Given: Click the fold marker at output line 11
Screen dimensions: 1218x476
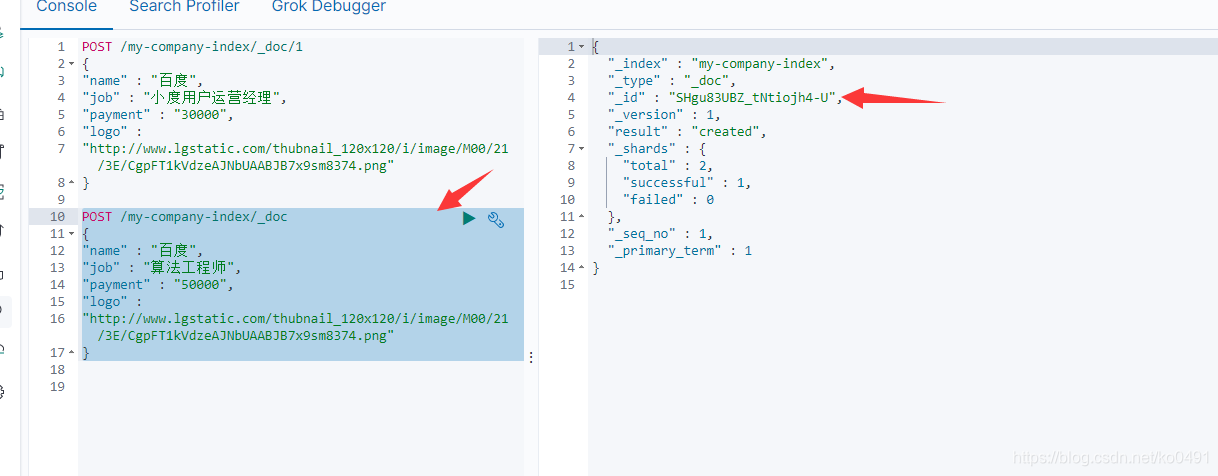Looking at the screenshot, I should 582,217.
